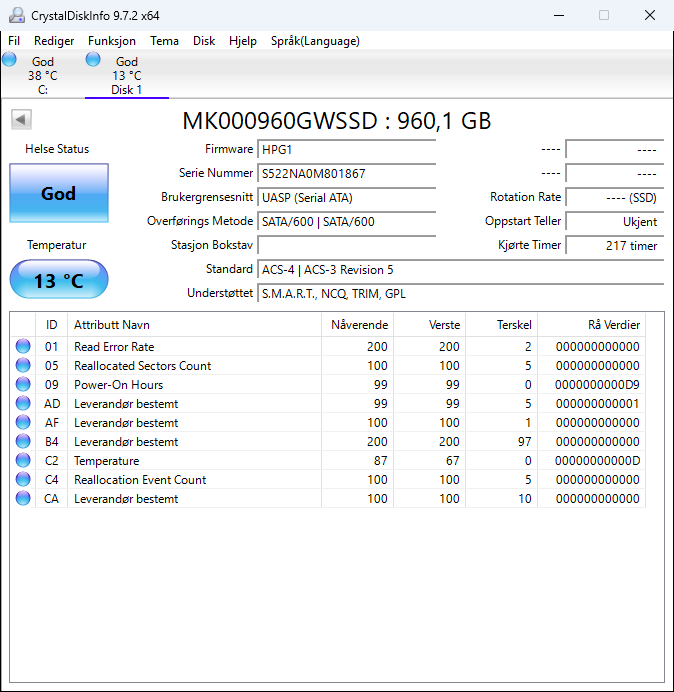The image size is (674, 692).
Task: Click threshold value 97 in B4 row
Action: click(524, 442)
